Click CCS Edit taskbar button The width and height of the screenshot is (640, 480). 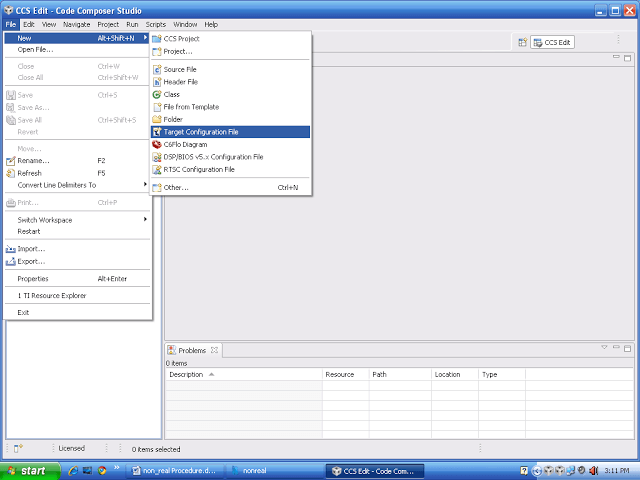pos(375,471)
